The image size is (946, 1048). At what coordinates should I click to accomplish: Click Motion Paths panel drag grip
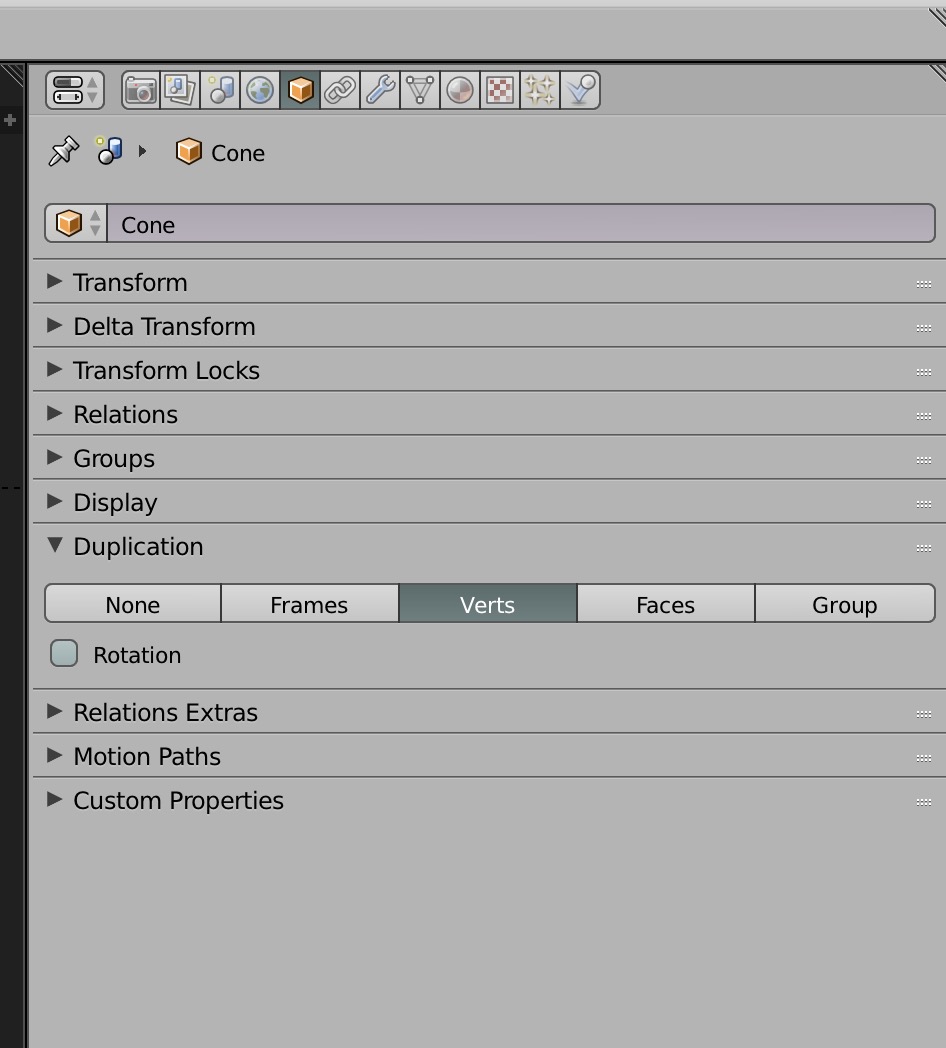[x=924, y=758]
